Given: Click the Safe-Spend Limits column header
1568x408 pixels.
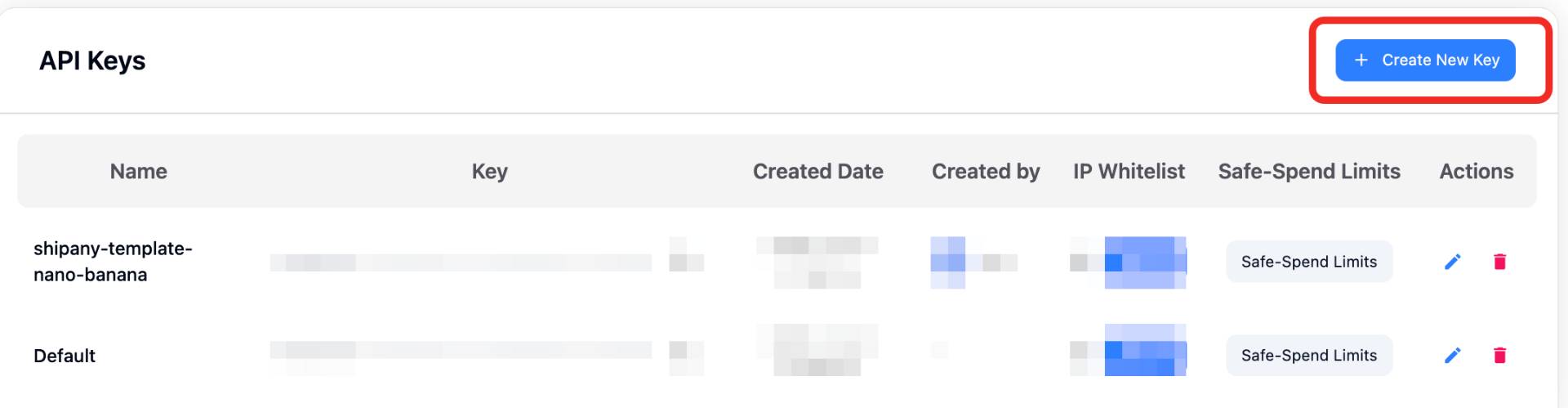Looking at the screenshot, I should [1308, 172].
